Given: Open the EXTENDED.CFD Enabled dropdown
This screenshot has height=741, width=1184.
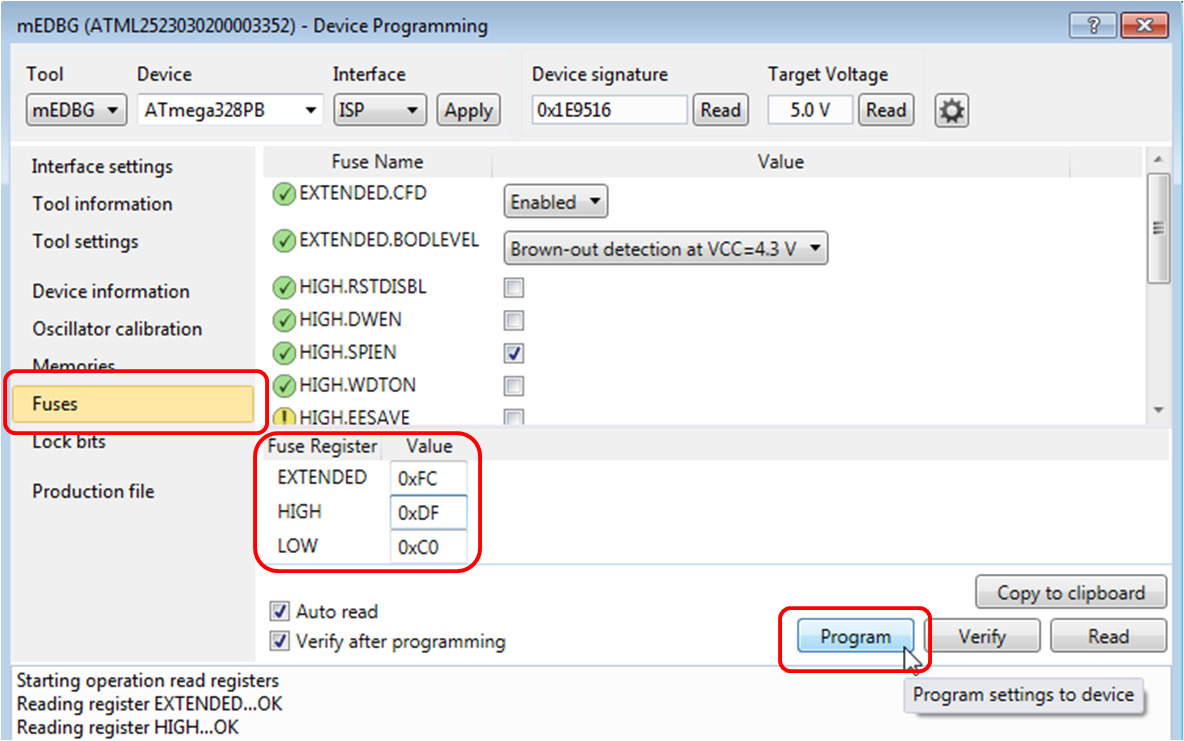Looking at the screenshot, I should pos(555,201).
